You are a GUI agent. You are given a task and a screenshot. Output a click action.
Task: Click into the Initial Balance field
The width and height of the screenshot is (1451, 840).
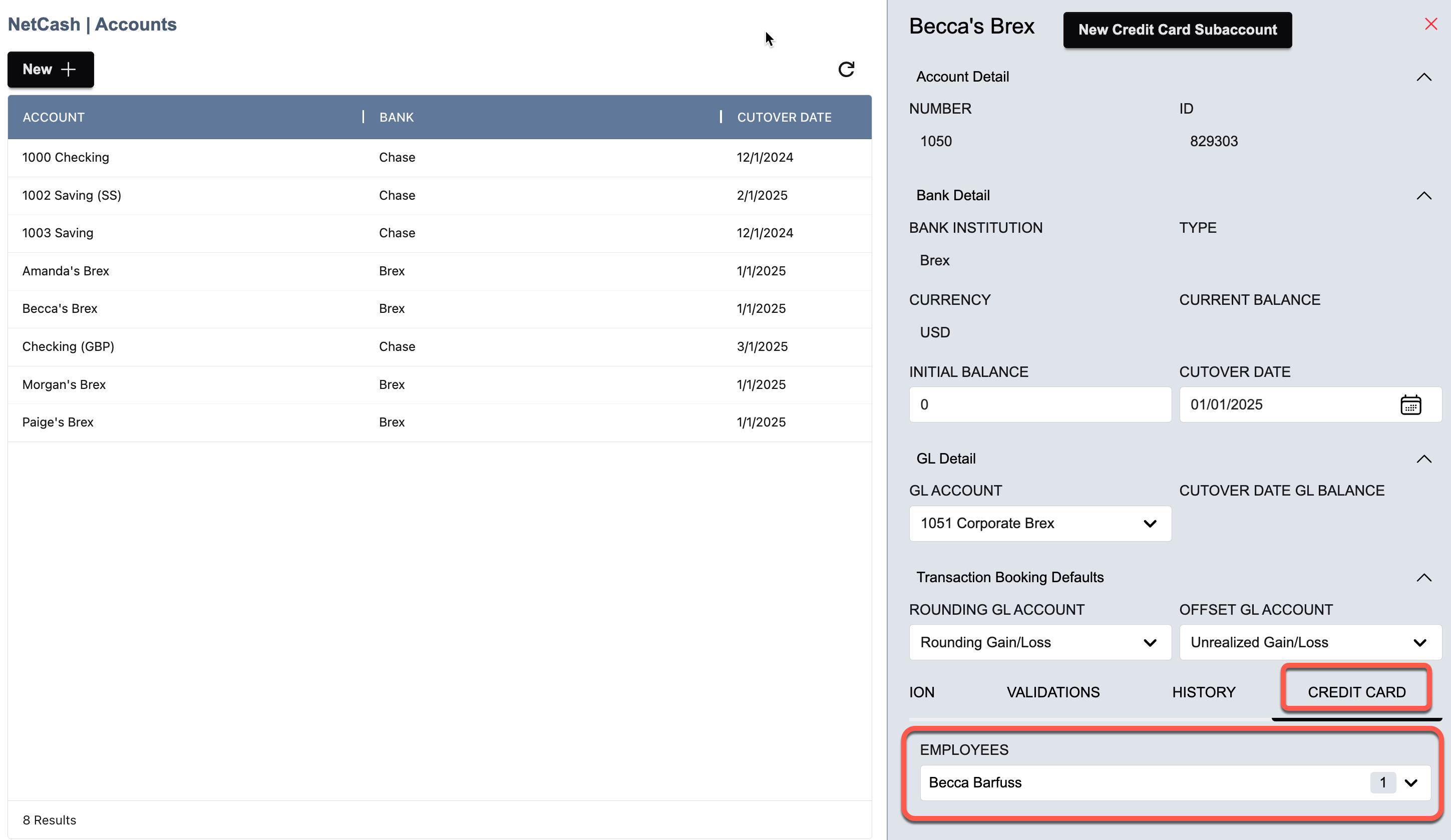tap(1039, 405)
